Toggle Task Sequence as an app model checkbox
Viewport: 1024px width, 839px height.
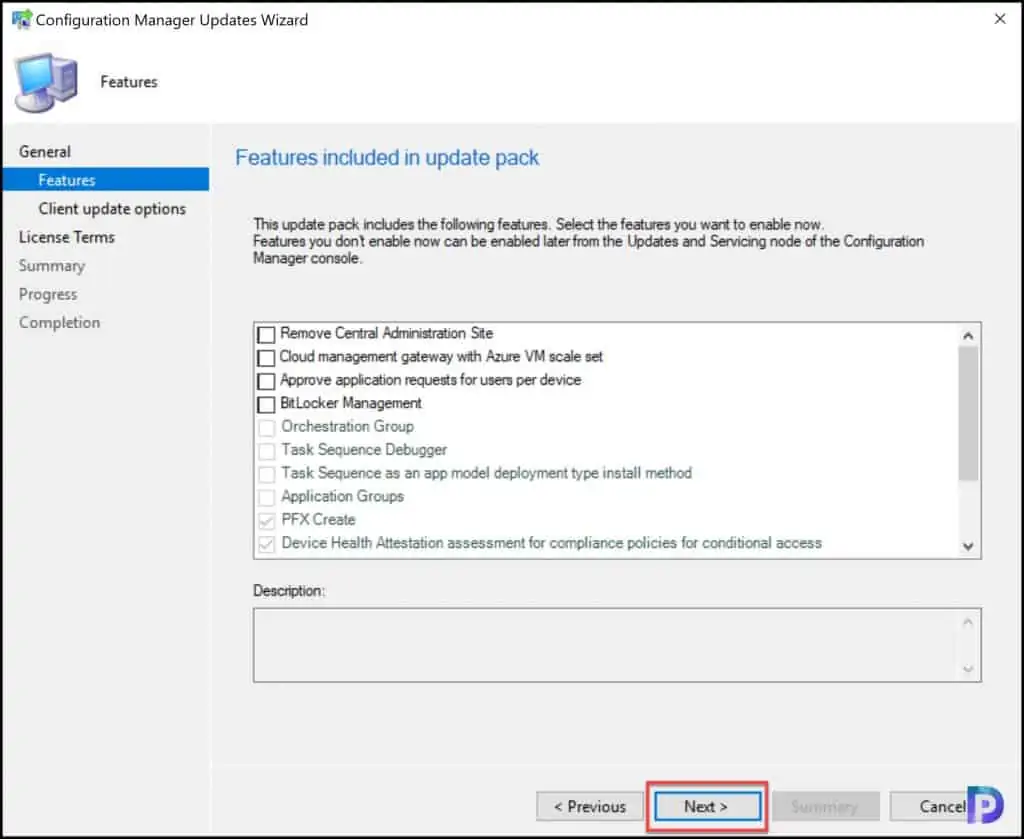(266, 474)
